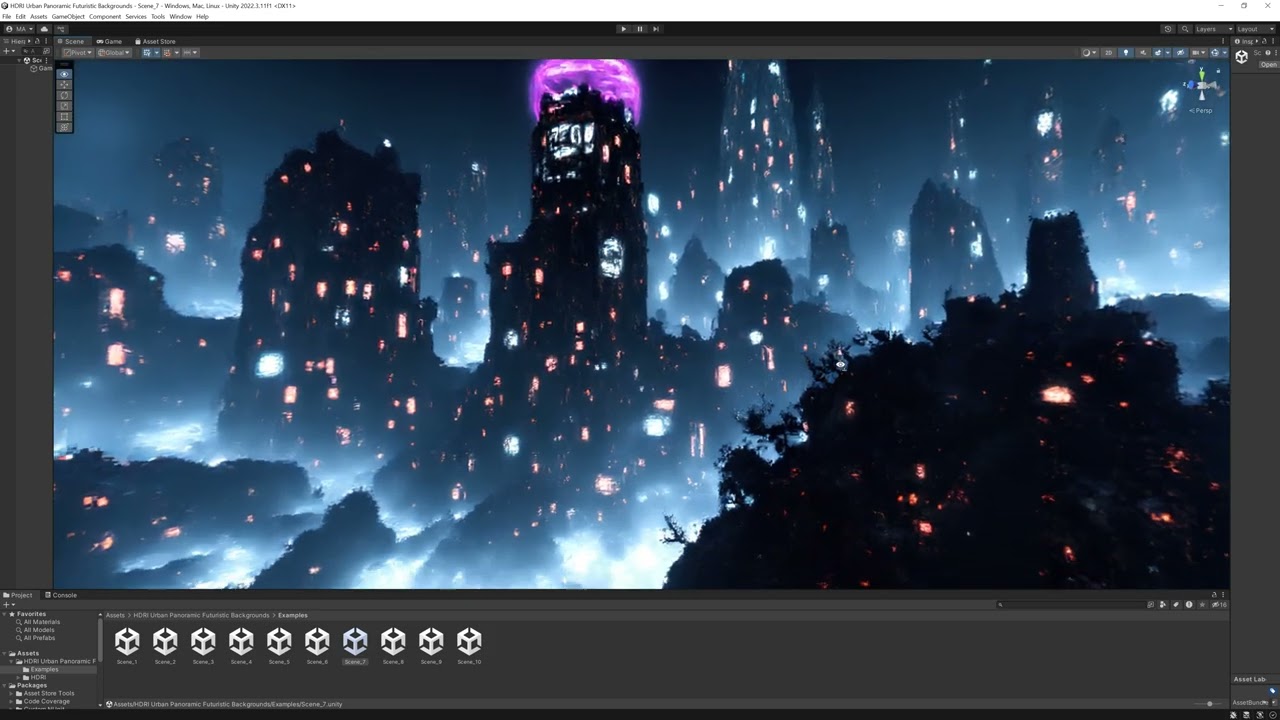Click the Play button

pyautogui.click(x=623, y=29)
